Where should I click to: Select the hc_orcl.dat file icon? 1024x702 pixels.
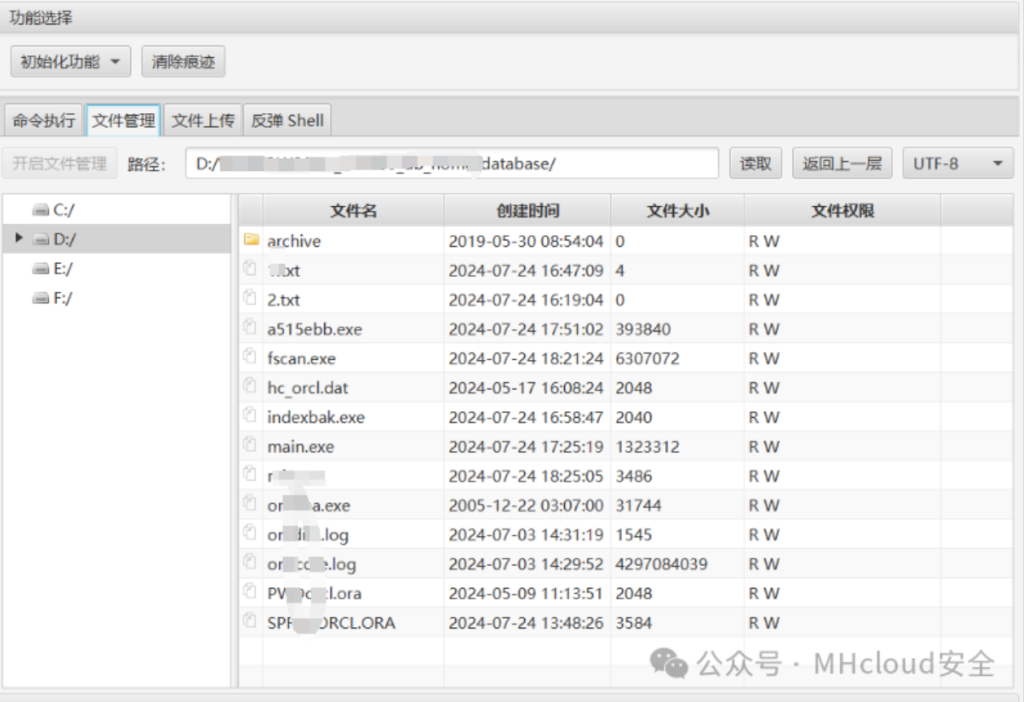tap(252, 387)
